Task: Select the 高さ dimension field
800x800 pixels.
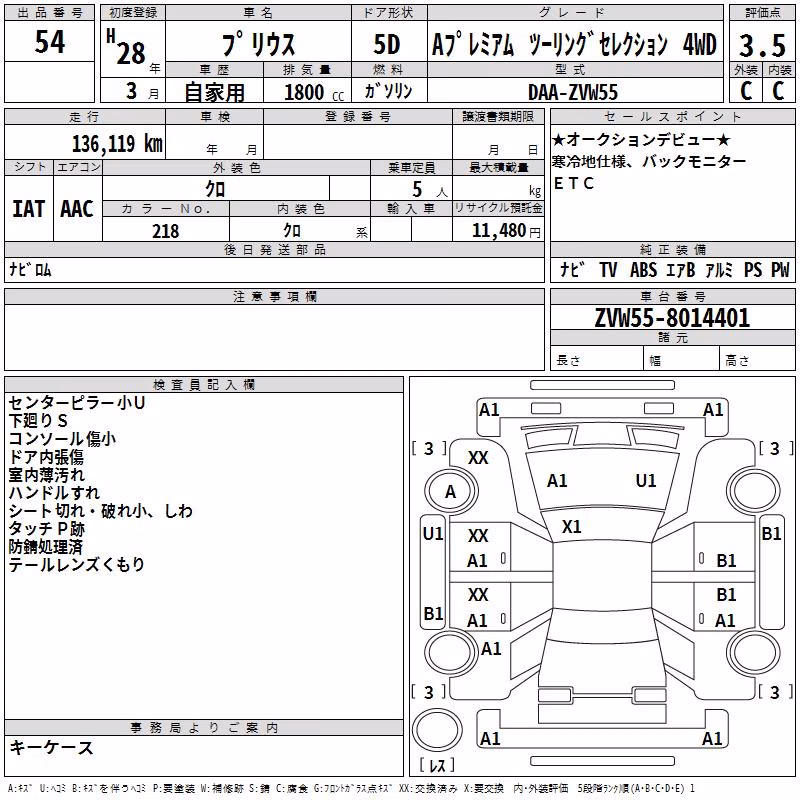Action: (757, 360)
